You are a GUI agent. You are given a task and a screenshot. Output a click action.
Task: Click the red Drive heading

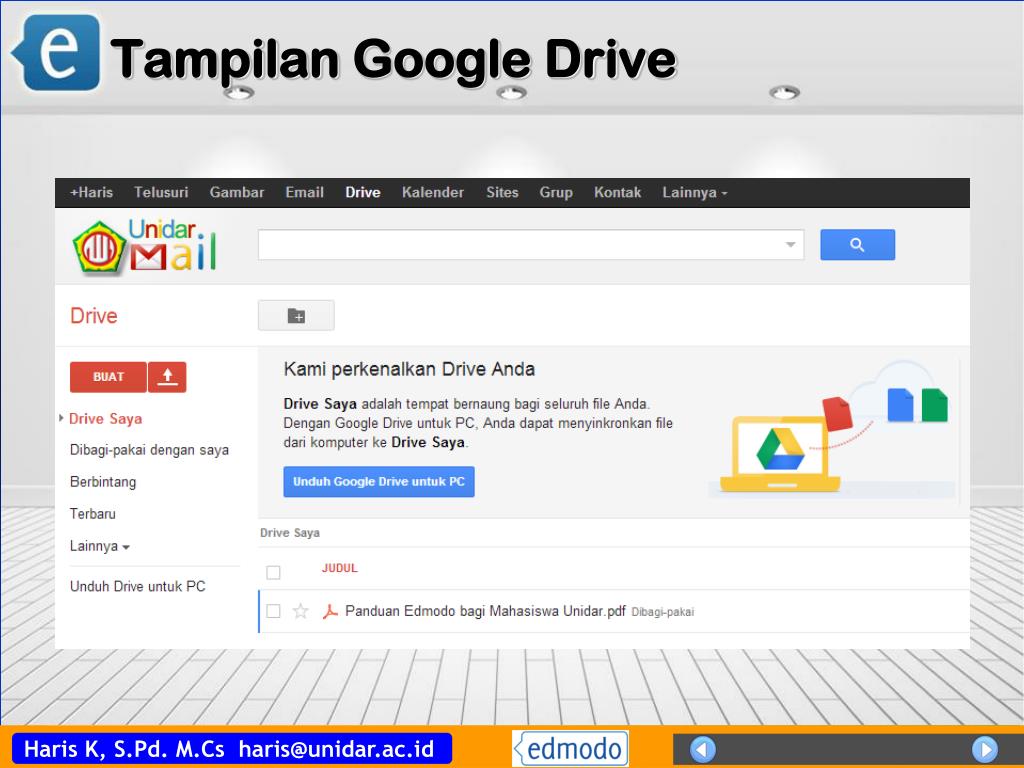tap(94, 316)
